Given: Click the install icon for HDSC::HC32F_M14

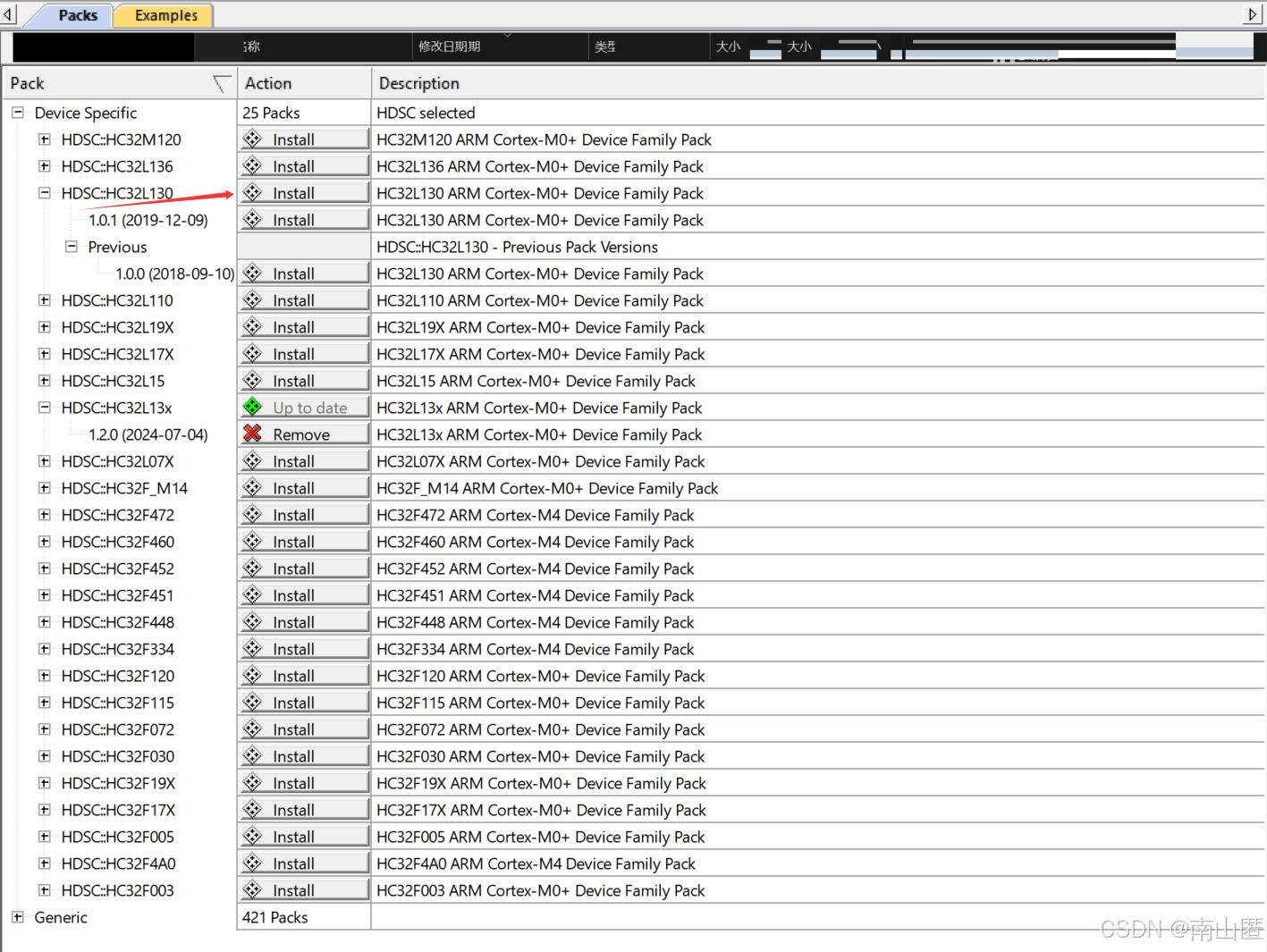Looking at the screenshot, I should click(x=253, y=488).
